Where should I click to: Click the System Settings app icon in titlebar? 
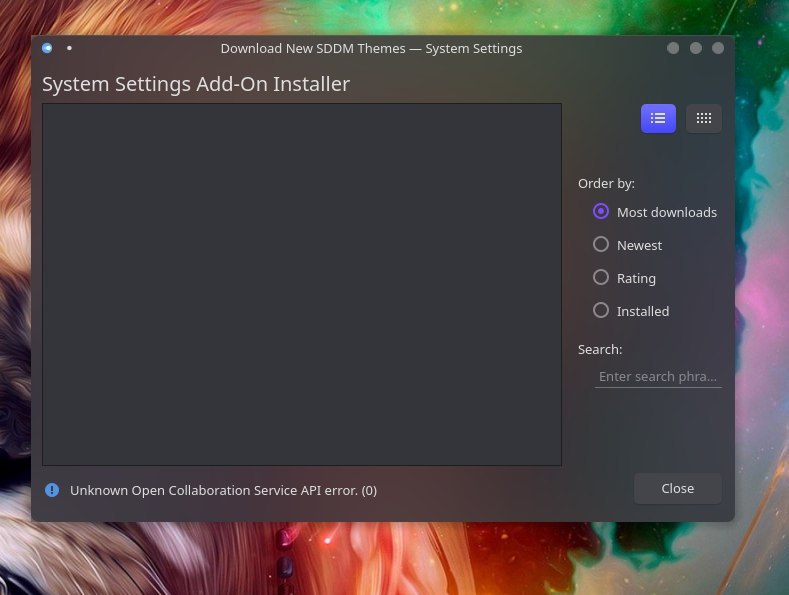click(47, 48)
